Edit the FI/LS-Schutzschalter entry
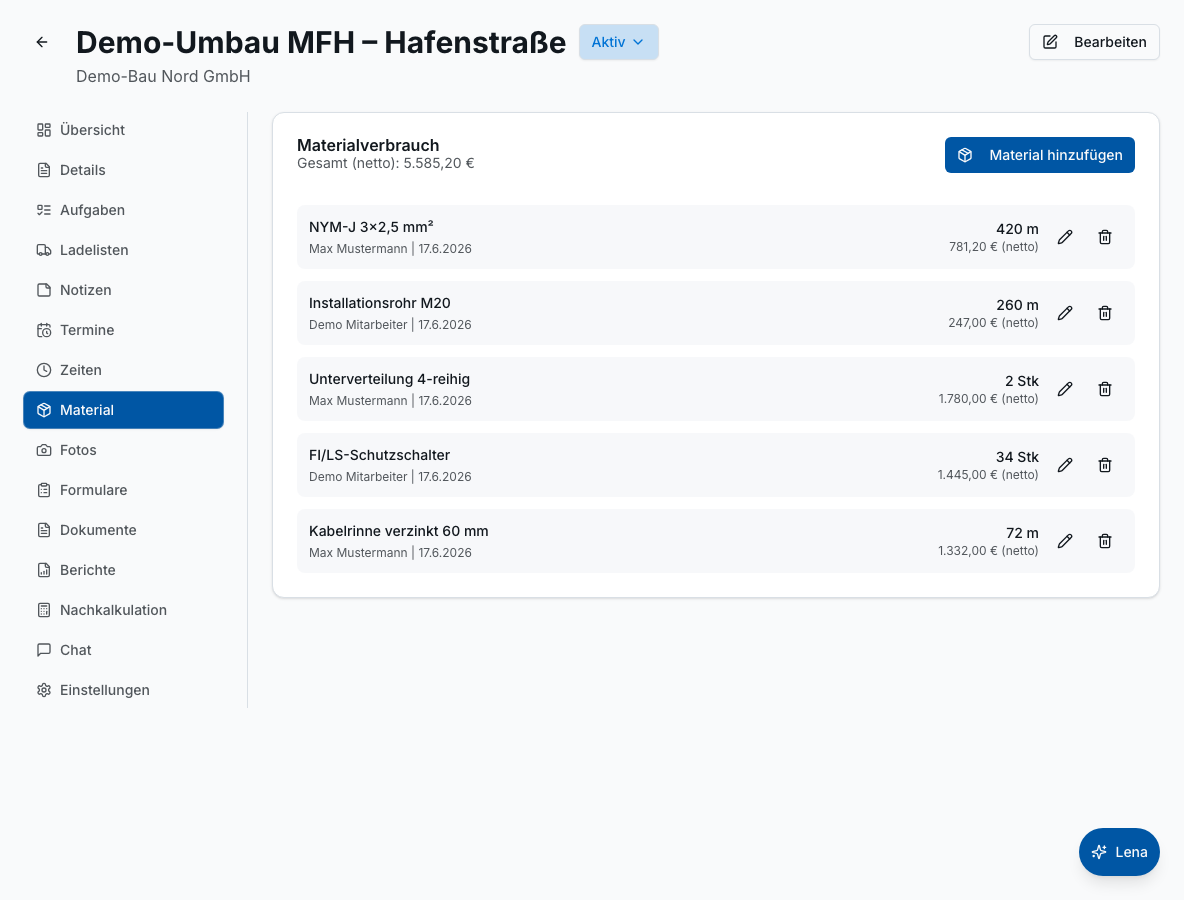1184x900 pixels. [1065, 465]
